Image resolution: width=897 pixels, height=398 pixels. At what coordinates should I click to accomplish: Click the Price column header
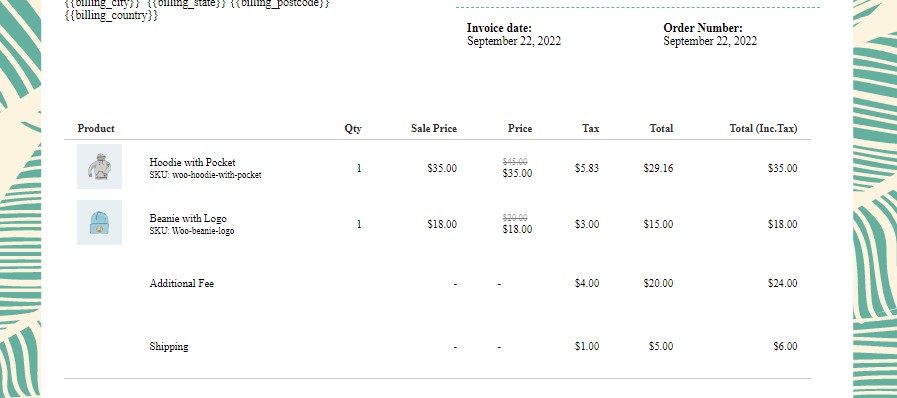pyautogui.click(x=520, y=129)
